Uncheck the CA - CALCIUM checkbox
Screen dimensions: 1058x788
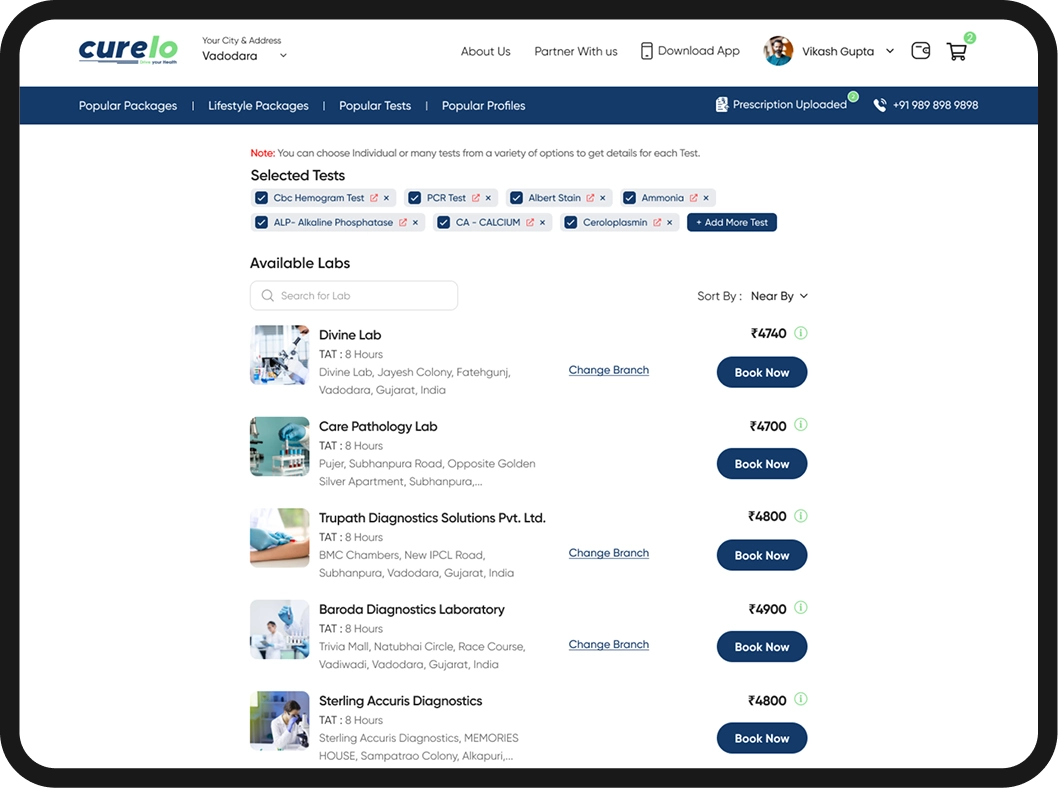click(x=444, y=223)
